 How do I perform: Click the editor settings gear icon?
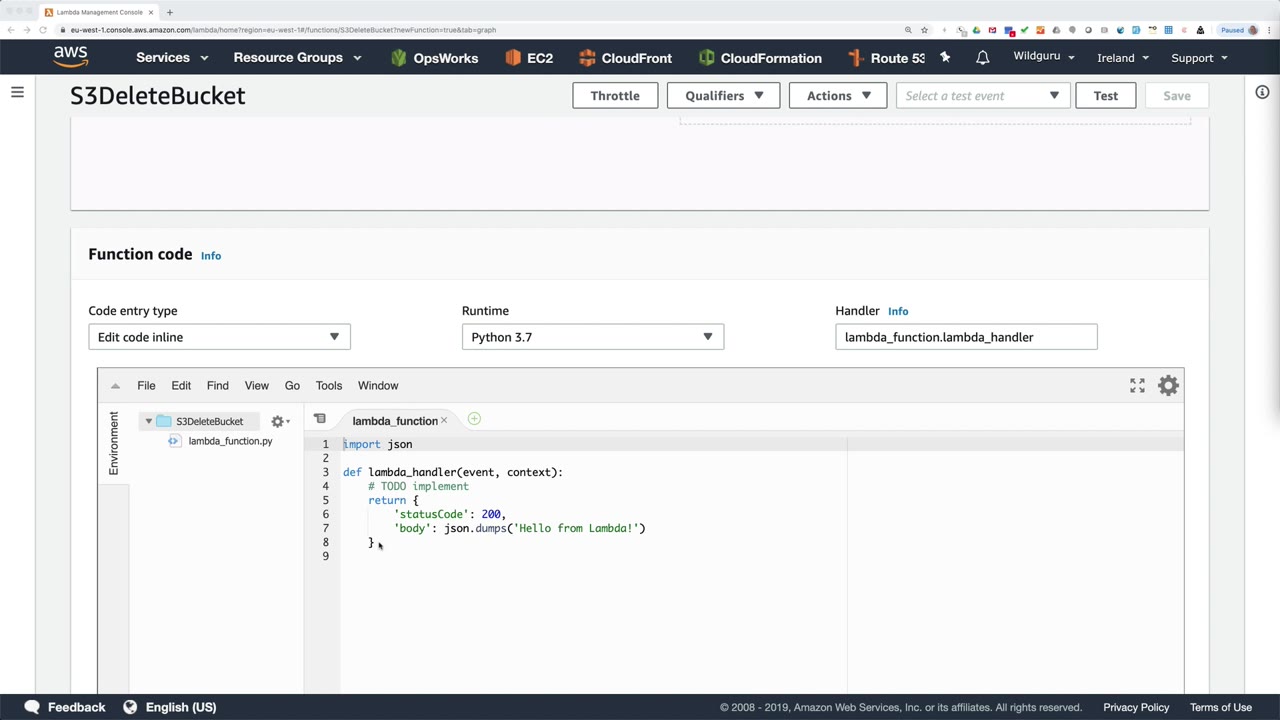point(1168,386)
